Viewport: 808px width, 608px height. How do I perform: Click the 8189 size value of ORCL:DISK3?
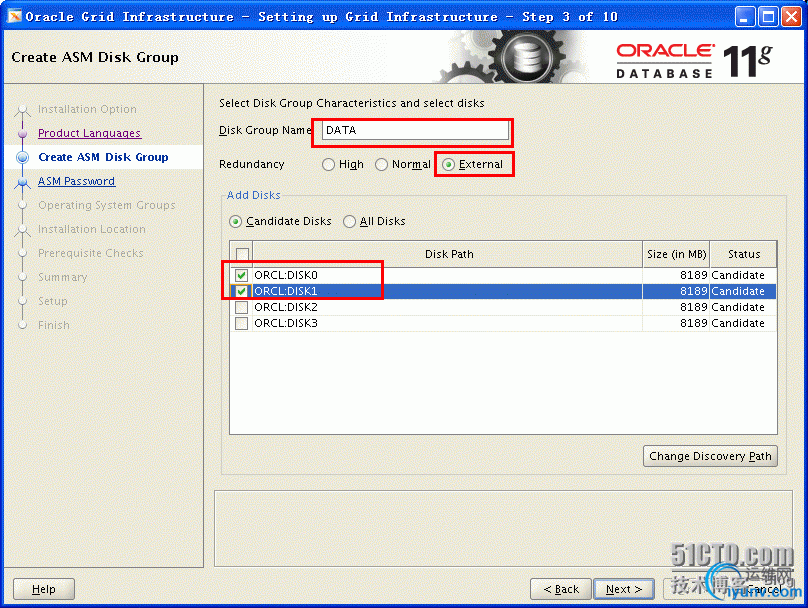click(694, 323)
